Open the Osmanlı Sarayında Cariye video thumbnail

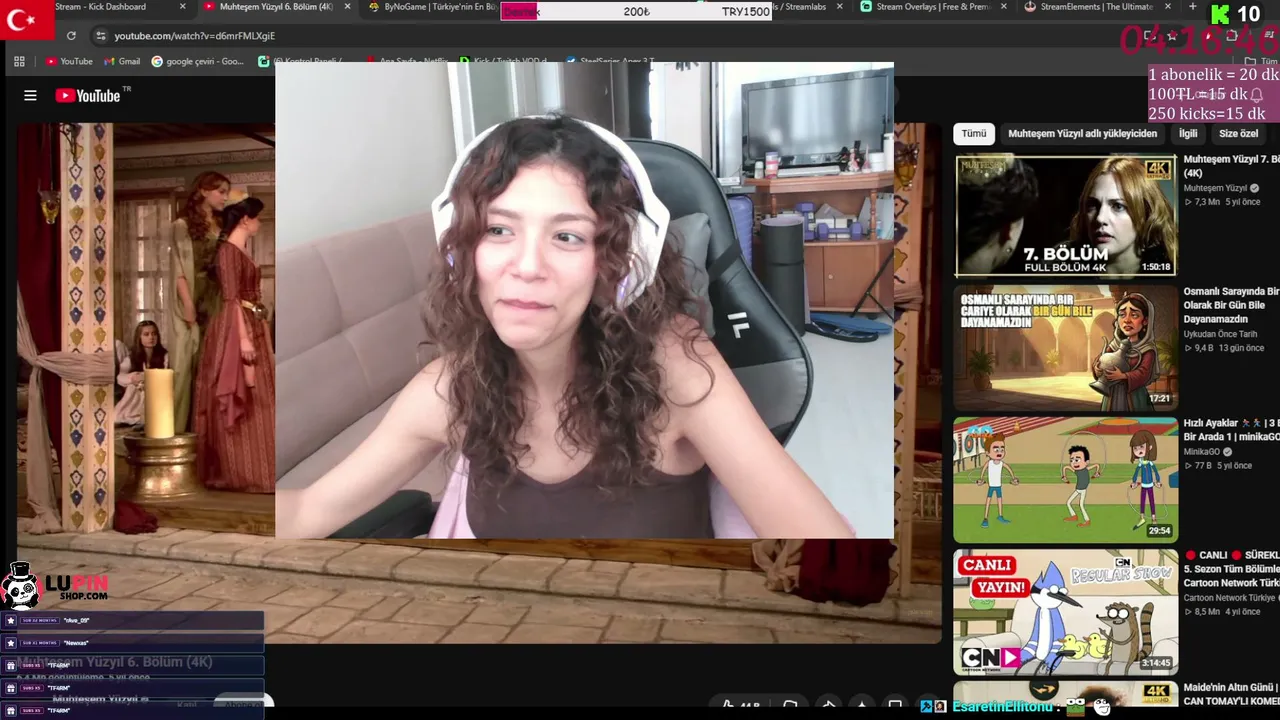click(1066, 348)
